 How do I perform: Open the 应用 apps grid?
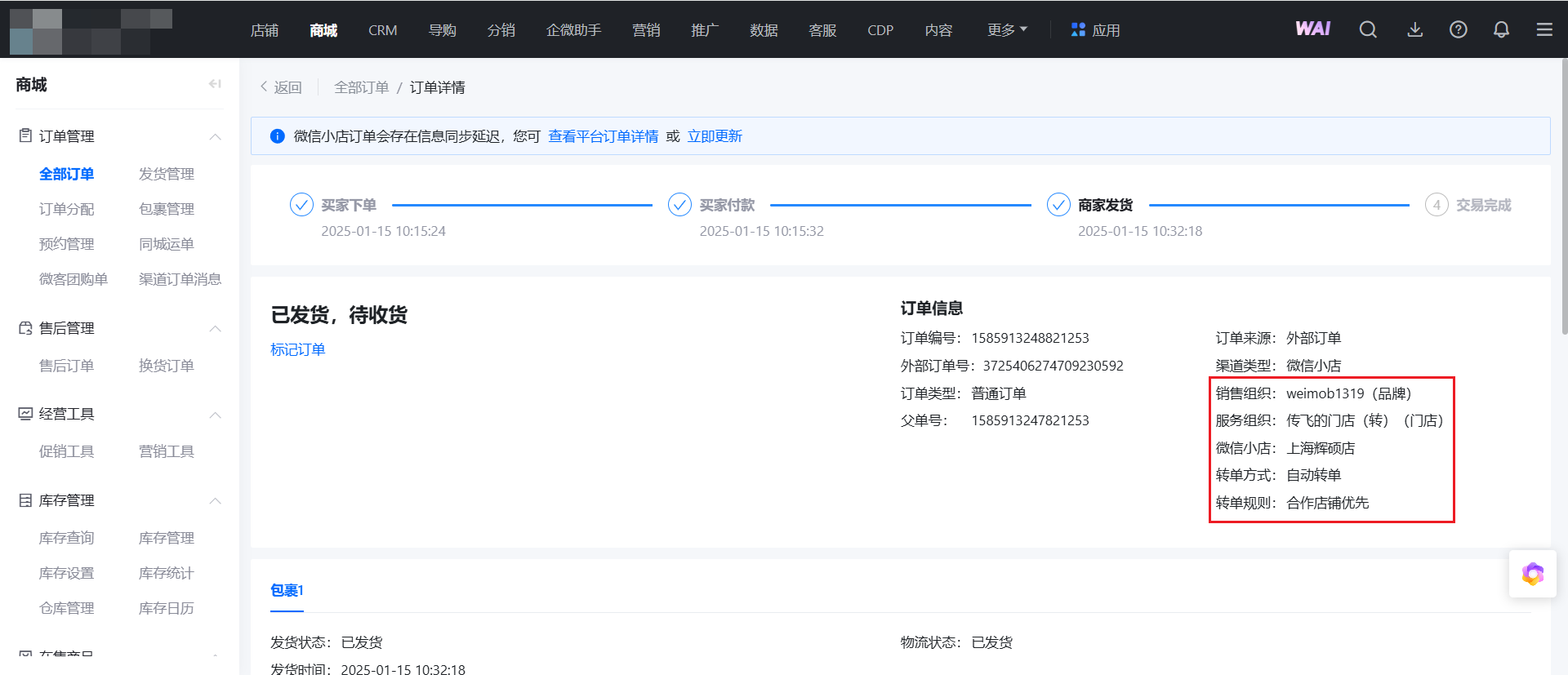(1095, 30)
